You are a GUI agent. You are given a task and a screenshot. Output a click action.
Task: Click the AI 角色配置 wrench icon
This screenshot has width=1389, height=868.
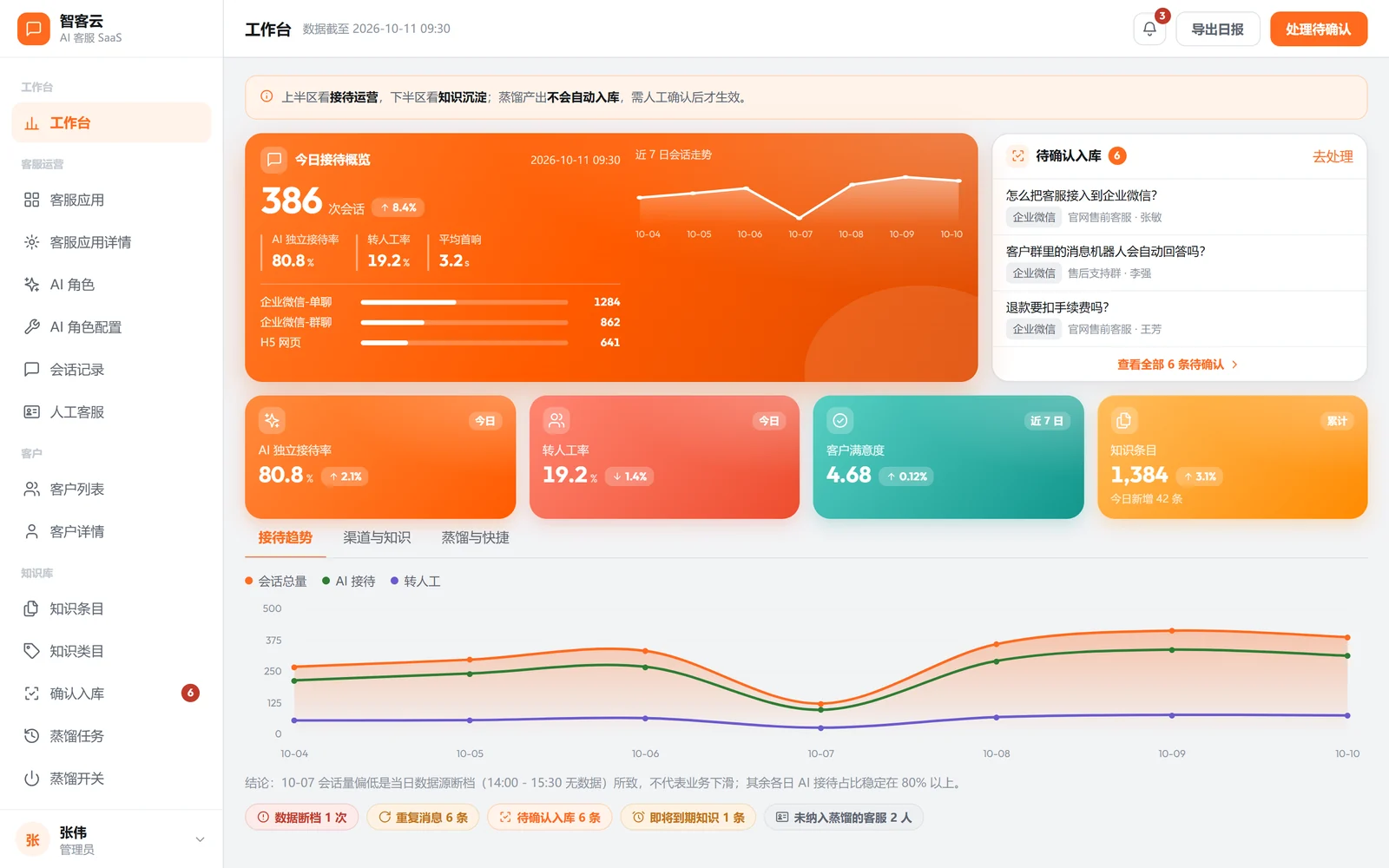coord(32,327)
